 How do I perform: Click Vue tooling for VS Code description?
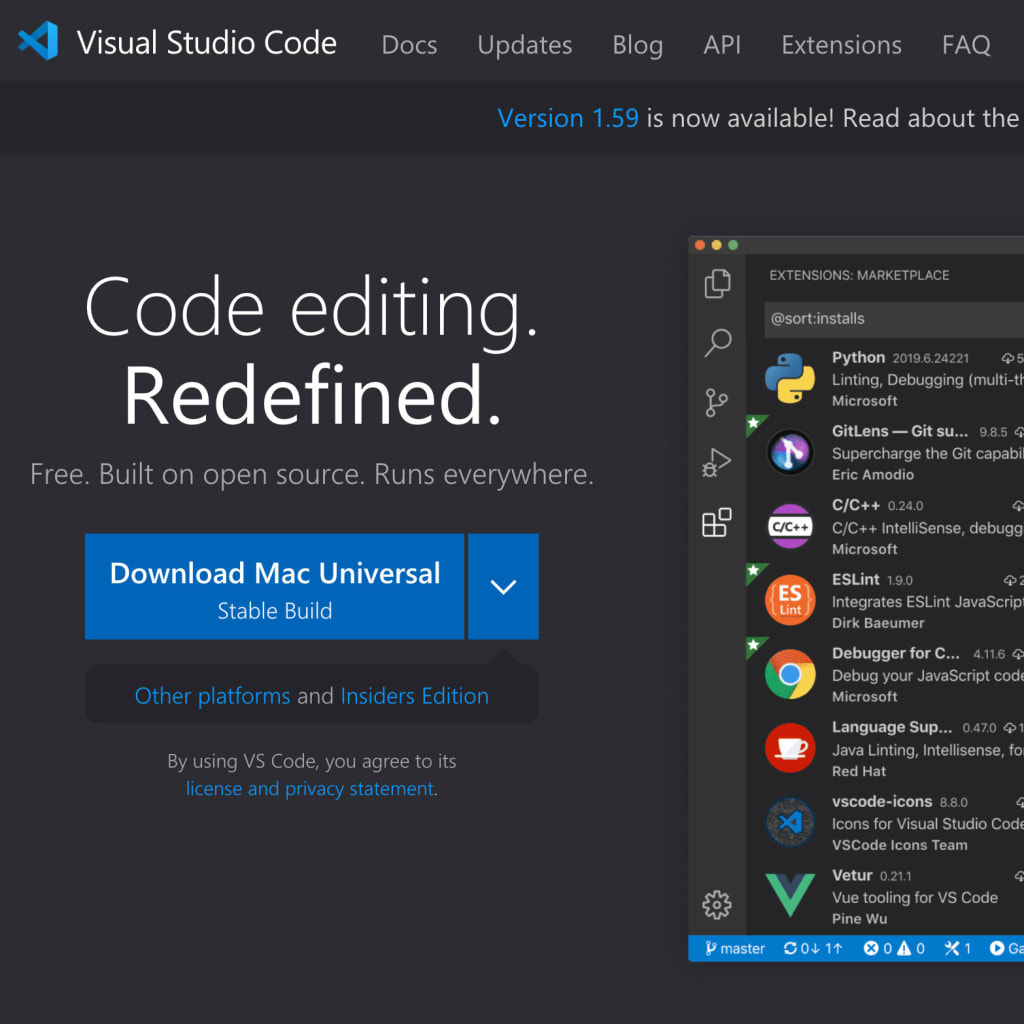(914, 897)
